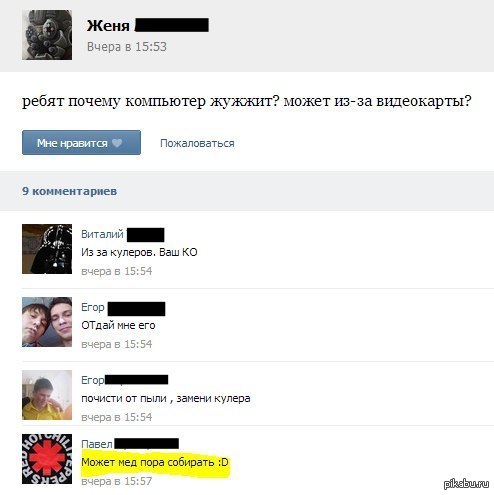This screenshot has width=494, height=495.
Task: Select highlighted comment Может мед пора собирать
Action: [155, 462]
